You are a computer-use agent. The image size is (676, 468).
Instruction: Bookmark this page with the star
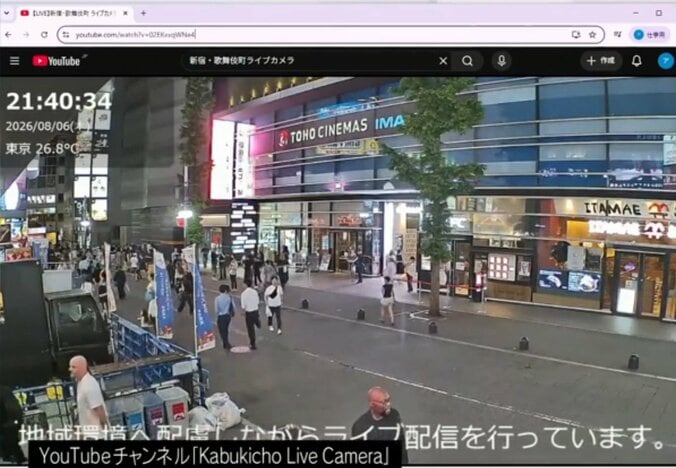click(x=592, y=34)
